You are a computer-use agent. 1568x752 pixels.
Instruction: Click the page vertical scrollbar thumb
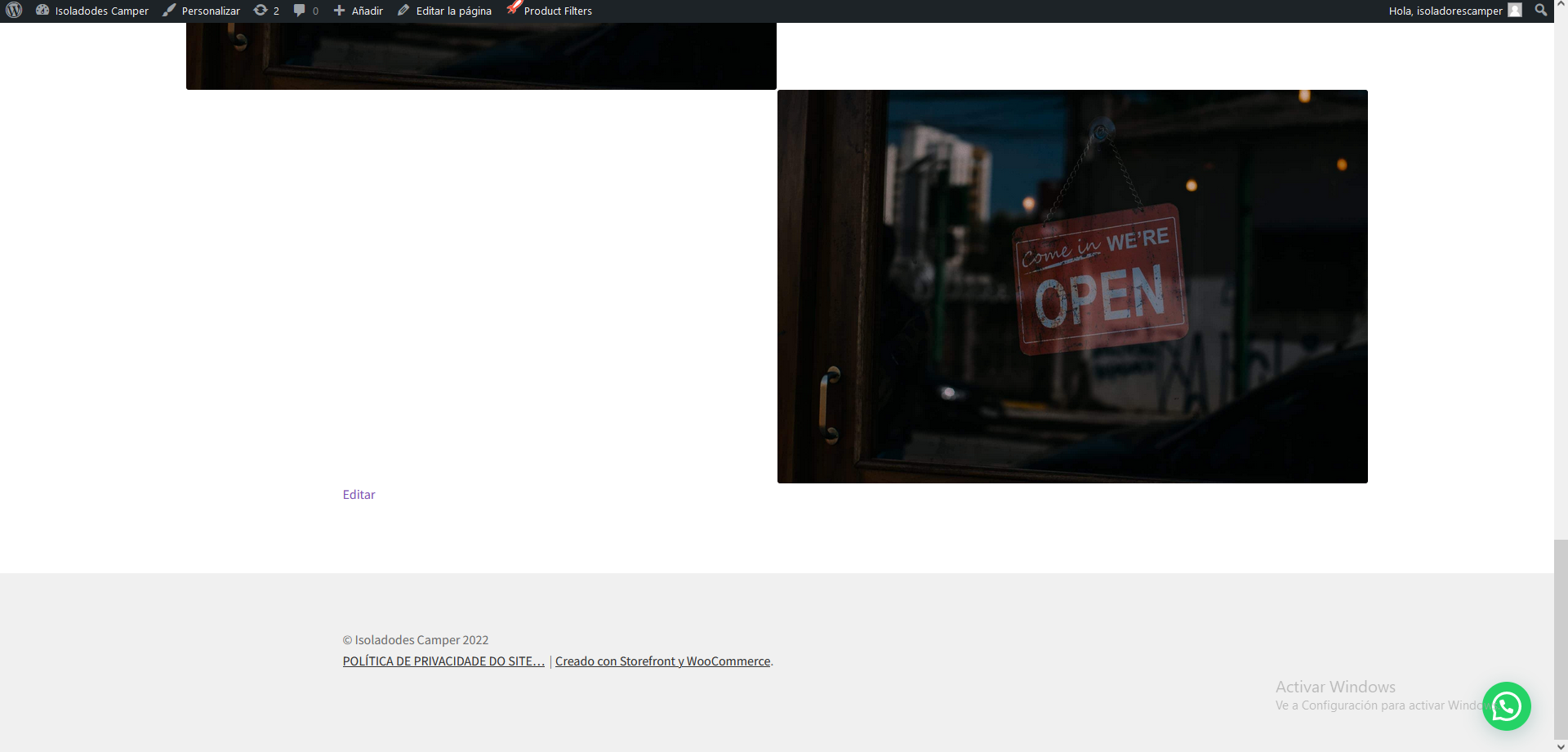tap(1561, 639)
